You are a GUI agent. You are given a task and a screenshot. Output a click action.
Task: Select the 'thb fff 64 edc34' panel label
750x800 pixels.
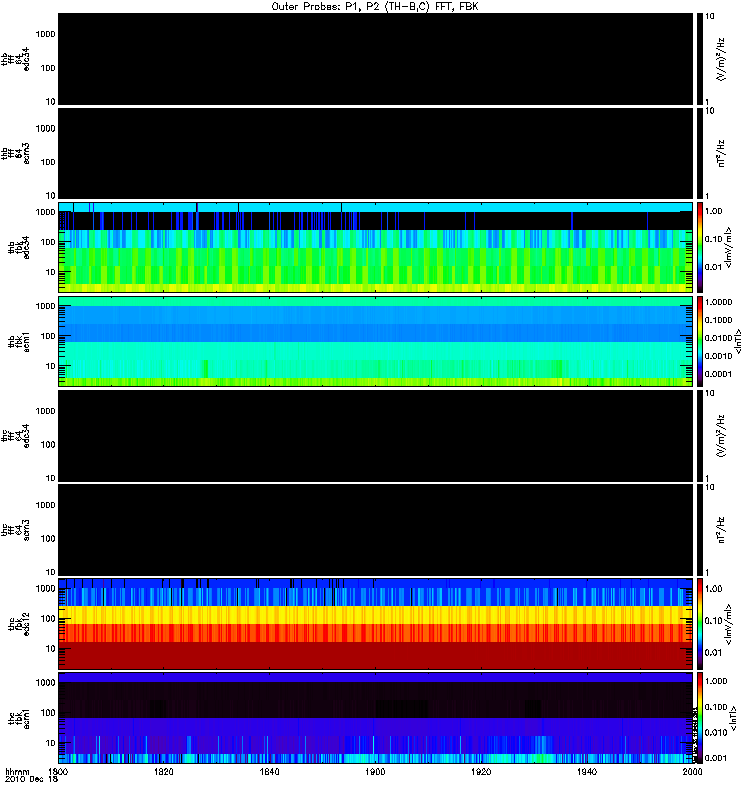click(x=15, y=59)
